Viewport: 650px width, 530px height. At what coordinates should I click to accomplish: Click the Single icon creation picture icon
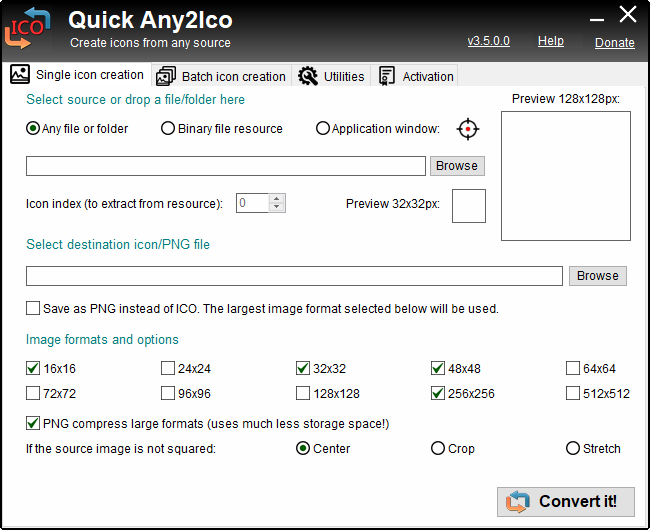[20, 74]
